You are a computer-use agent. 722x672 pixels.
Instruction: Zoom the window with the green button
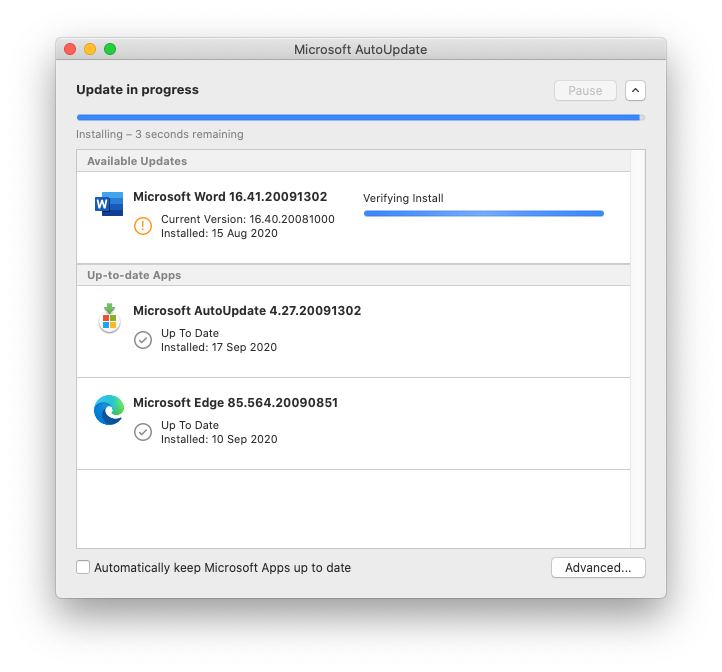click(x=110, y=49)
